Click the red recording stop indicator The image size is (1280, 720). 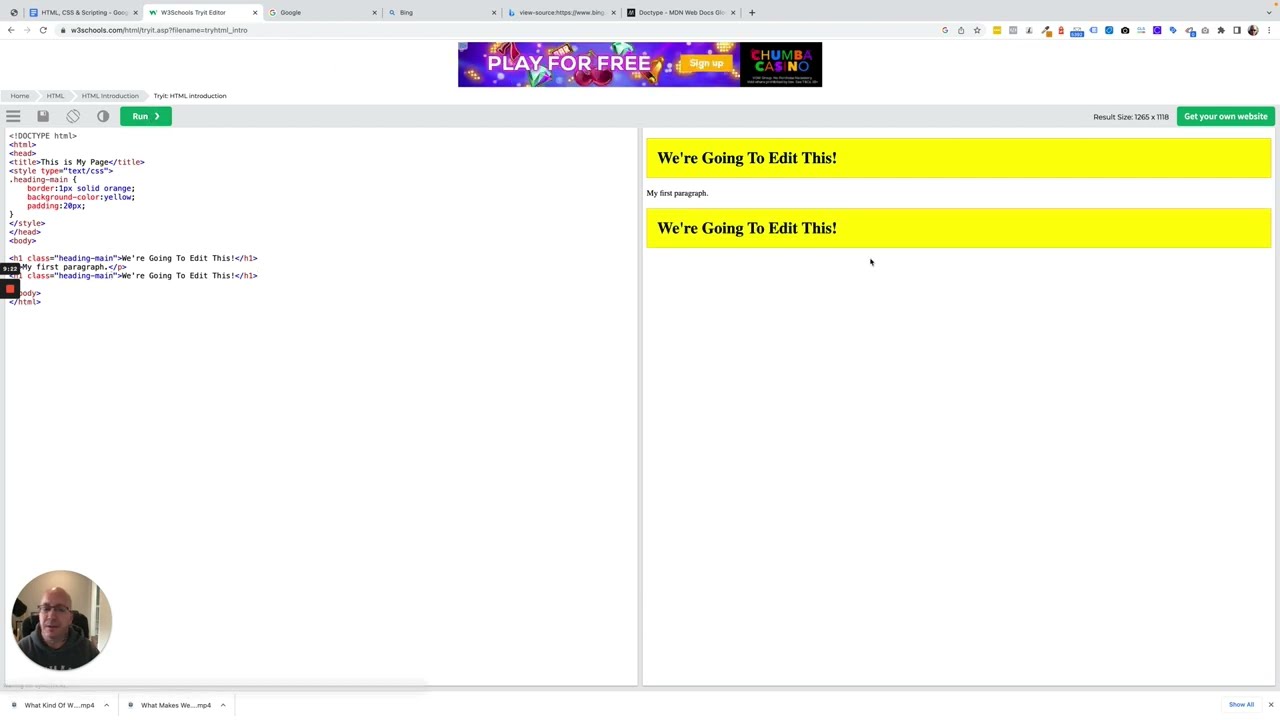(10, 289)
